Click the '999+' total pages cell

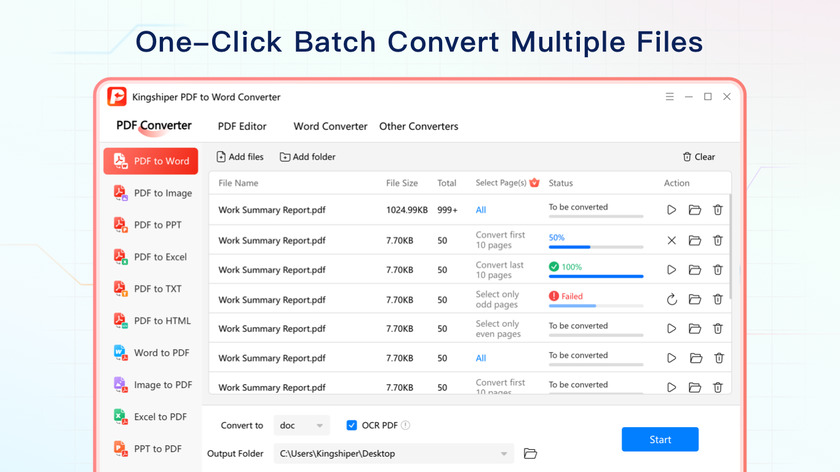[x=447, y=210]
